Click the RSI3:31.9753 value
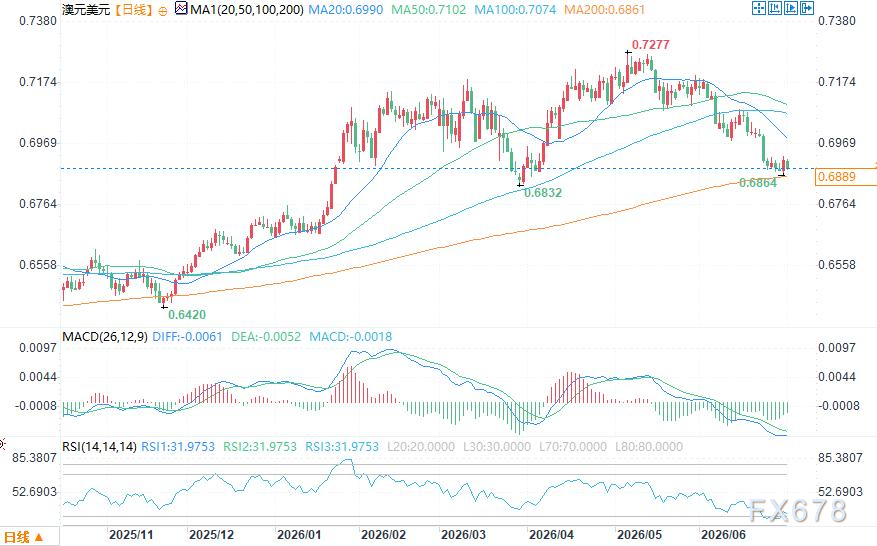The width and height of the screenshot is (877, 546). (x=342, y=447)
